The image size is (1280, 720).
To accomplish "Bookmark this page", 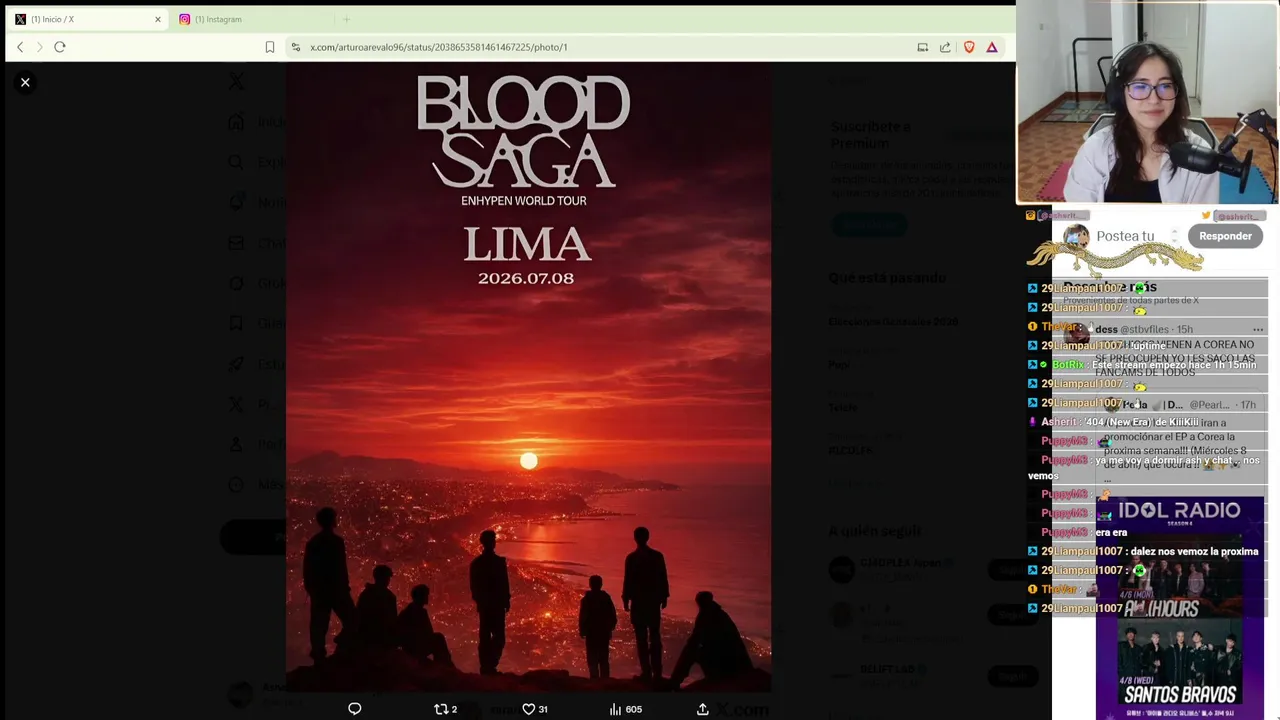I will [x=270, y=47].
